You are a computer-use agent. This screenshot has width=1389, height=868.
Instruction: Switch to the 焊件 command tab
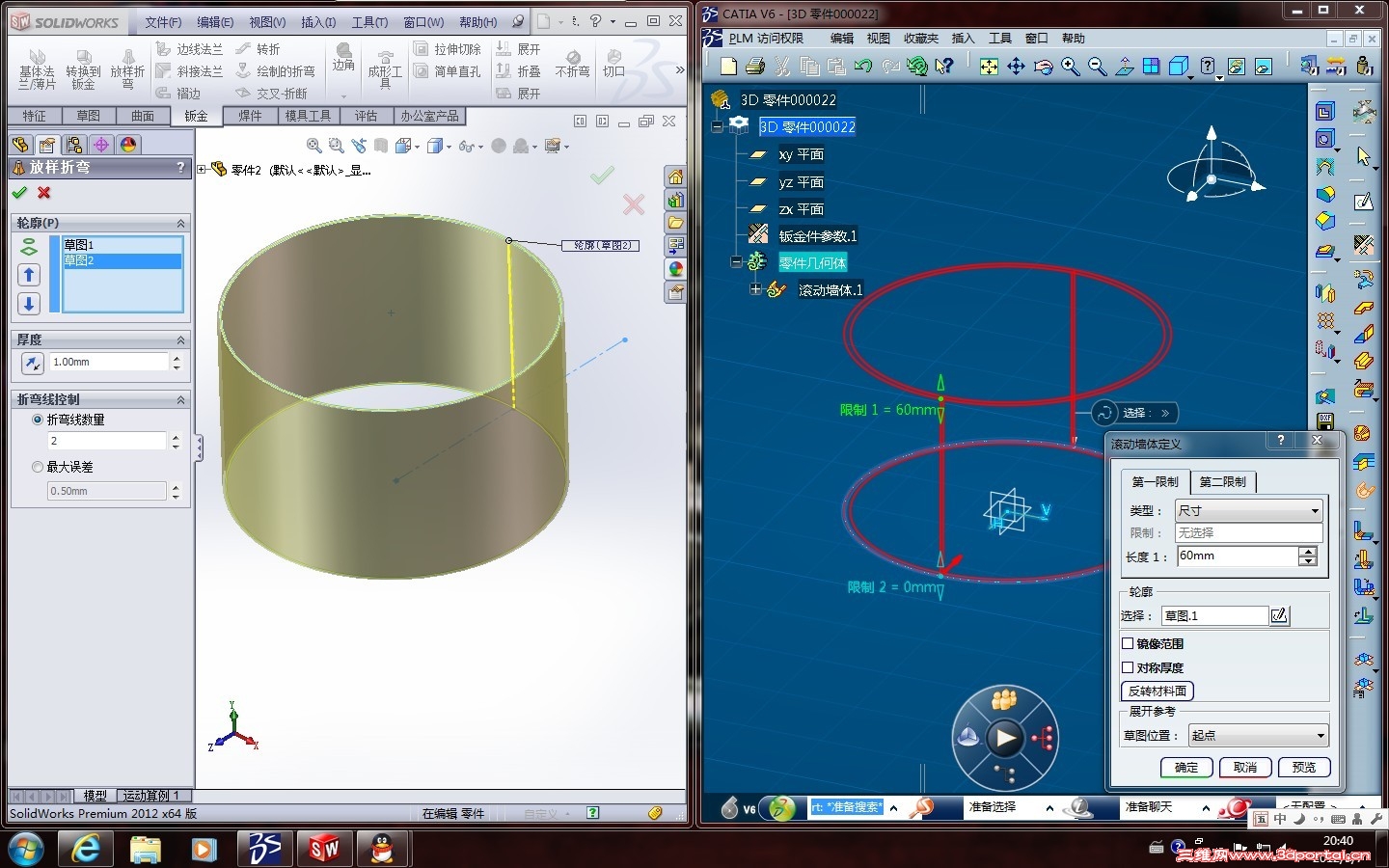pos(250,116)
